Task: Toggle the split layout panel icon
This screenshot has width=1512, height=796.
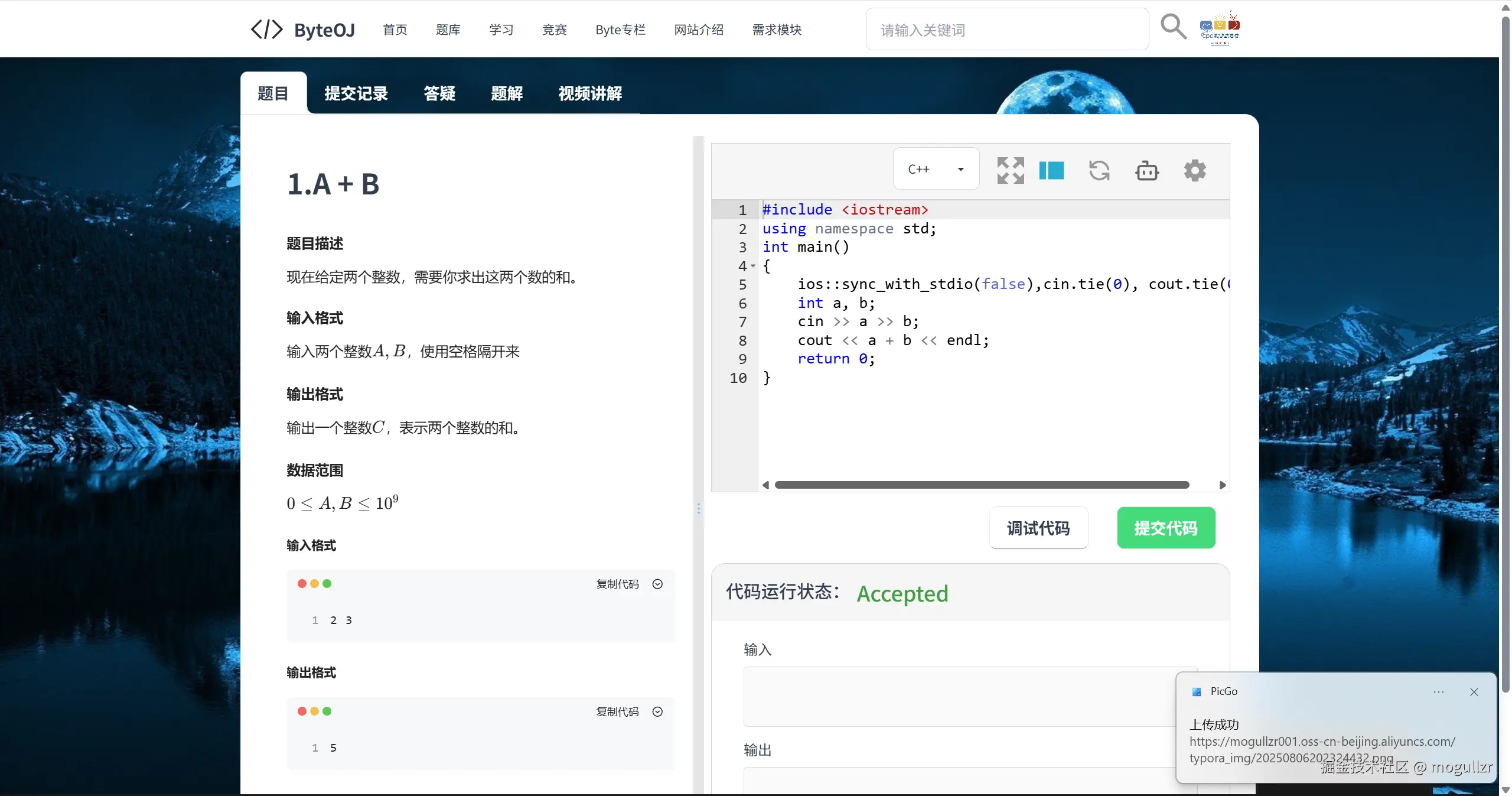Action: pos(1051,170)
